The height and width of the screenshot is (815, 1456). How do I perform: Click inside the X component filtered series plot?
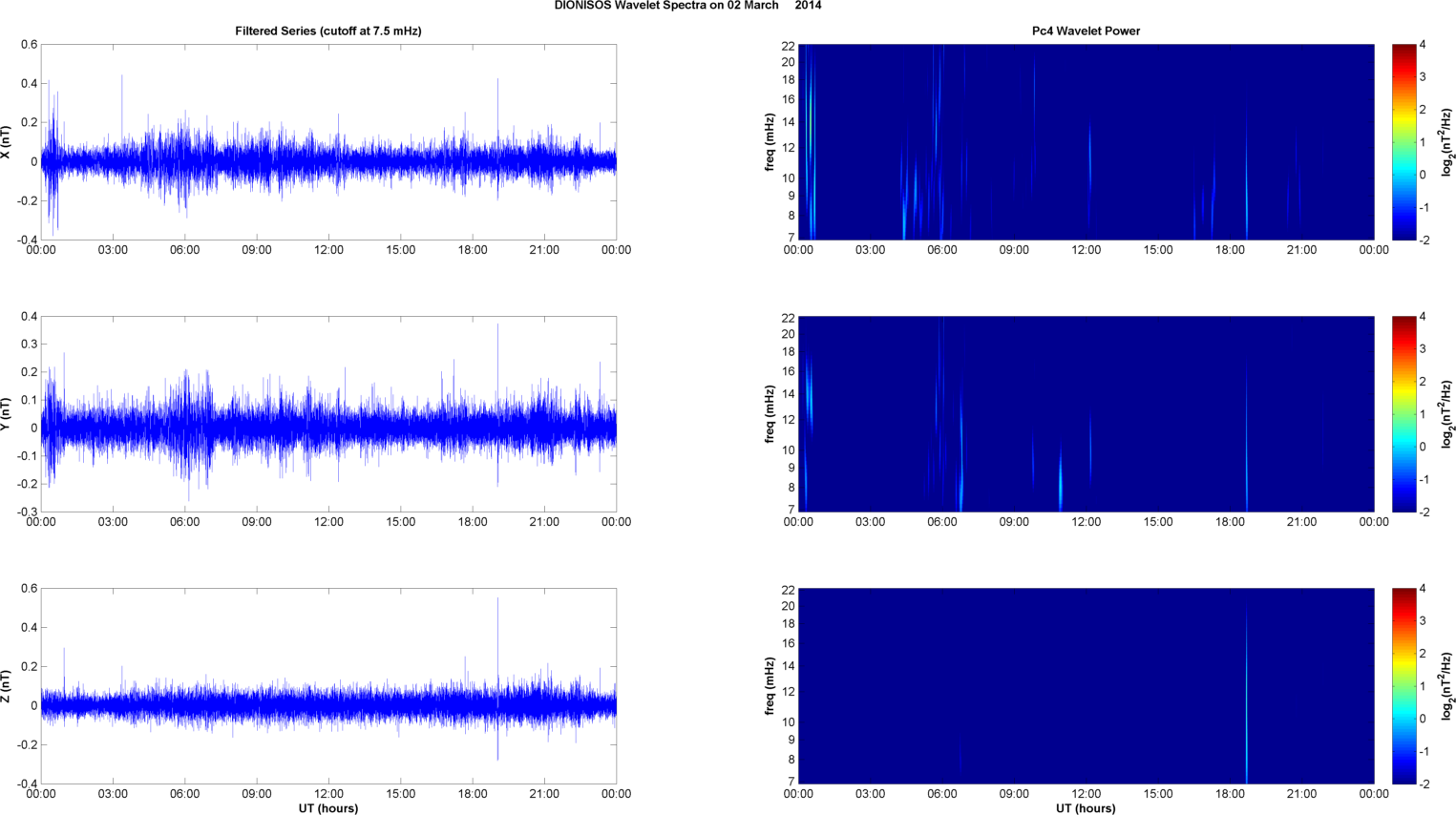[328, 142]
